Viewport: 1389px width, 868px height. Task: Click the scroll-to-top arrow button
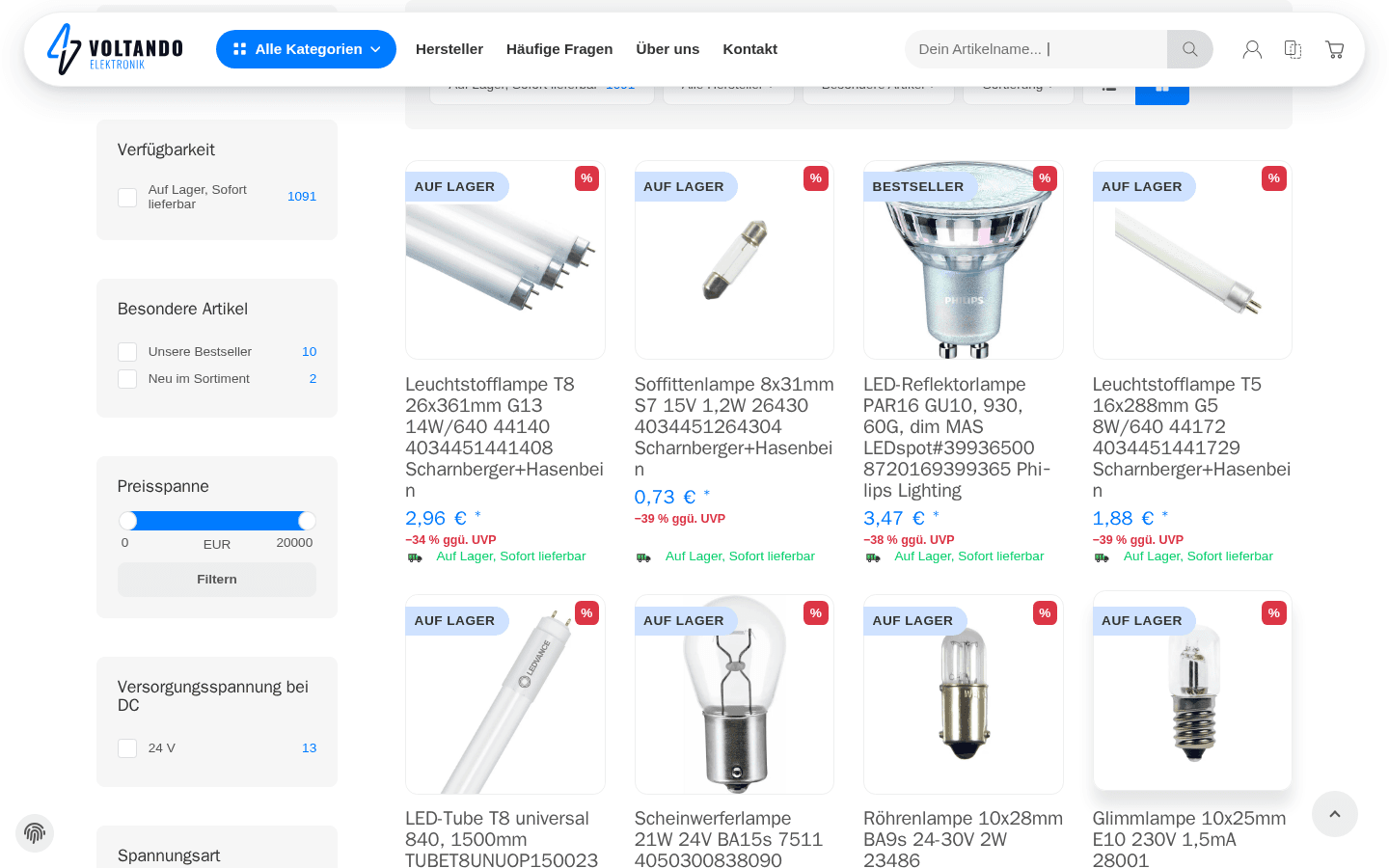pos(1335,814)
